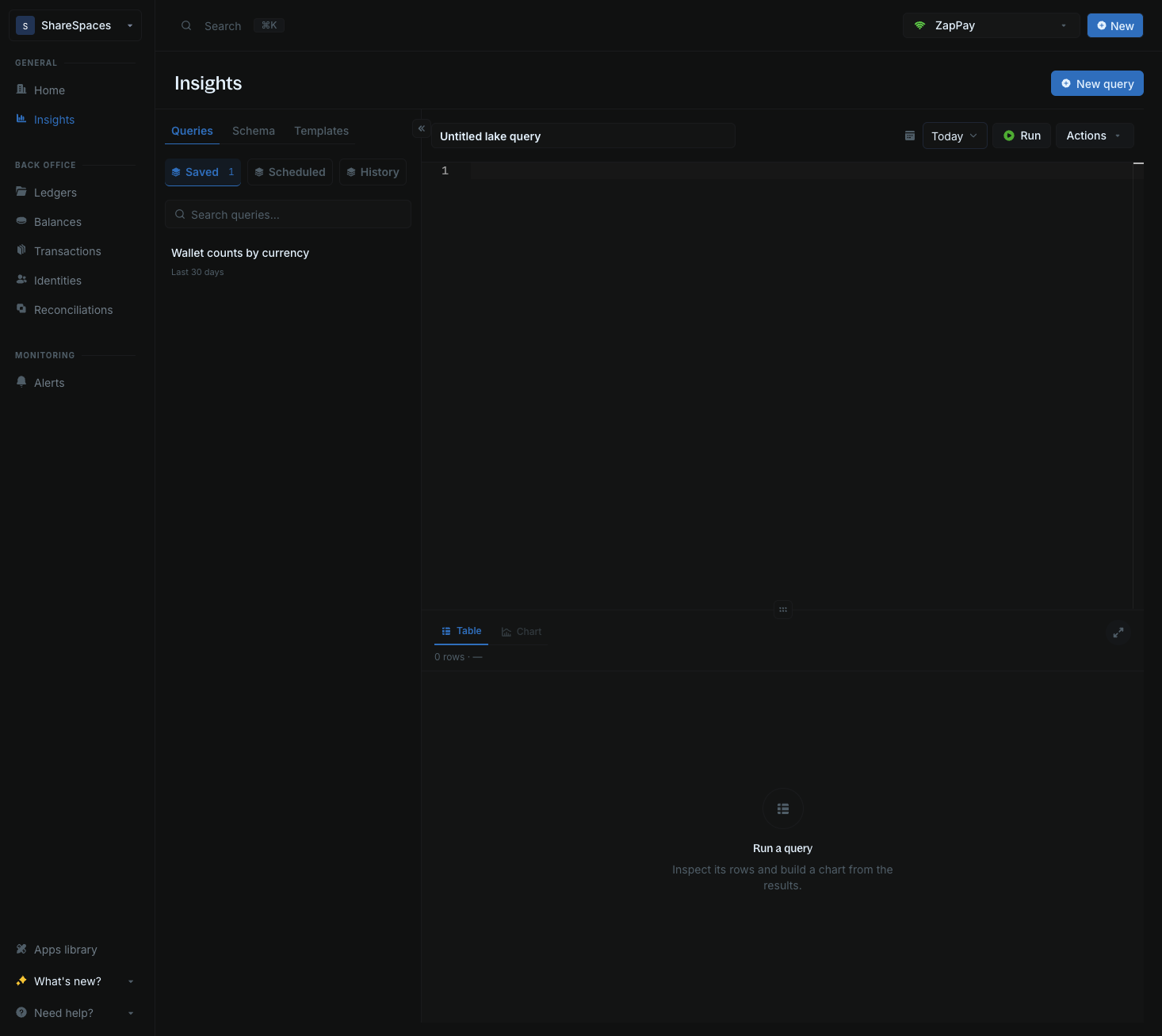Click the ShareSpaces S avatar
Screen dimensions: 1162x1036
(25, 25)
